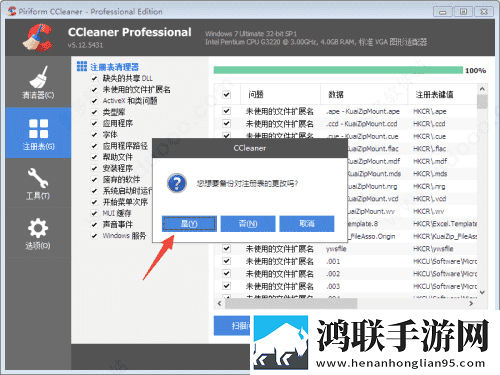This screenshot has width=500, height=375.
Task: Click the horizontal scrollbar thumb
Action: tap(291, 303)
